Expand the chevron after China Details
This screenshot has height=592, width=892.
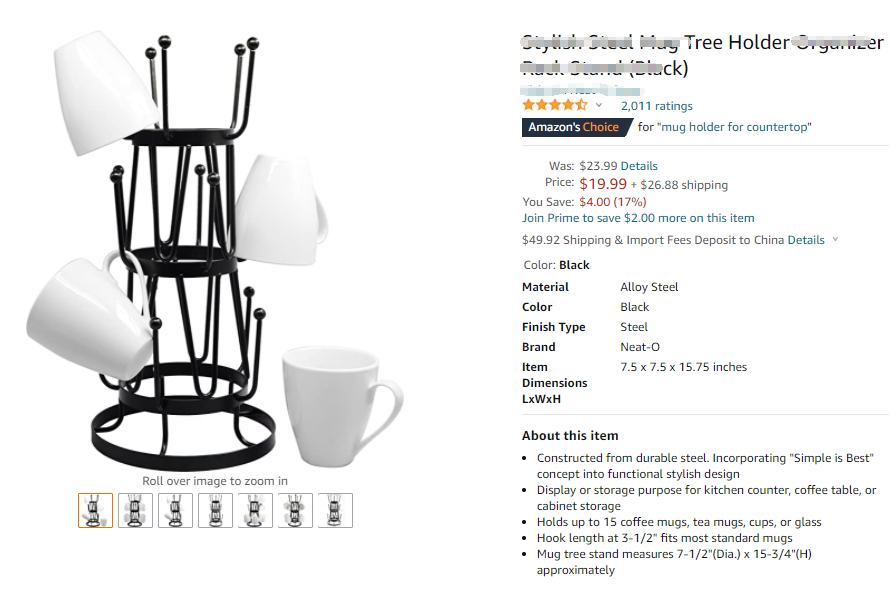pyautogui.click(x=835, y=240)
